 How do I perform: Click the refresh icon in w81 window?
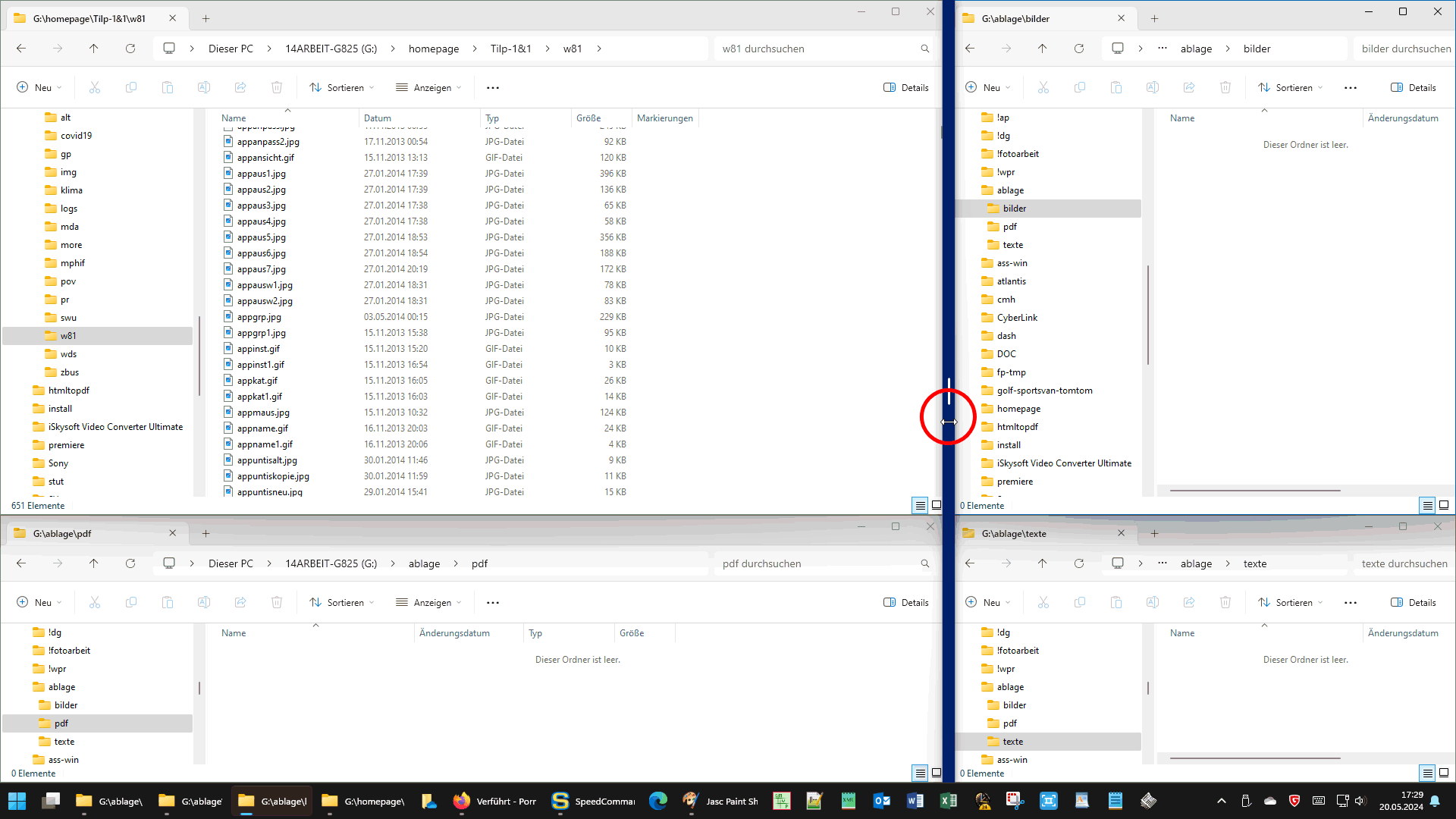tap(130, 49)
